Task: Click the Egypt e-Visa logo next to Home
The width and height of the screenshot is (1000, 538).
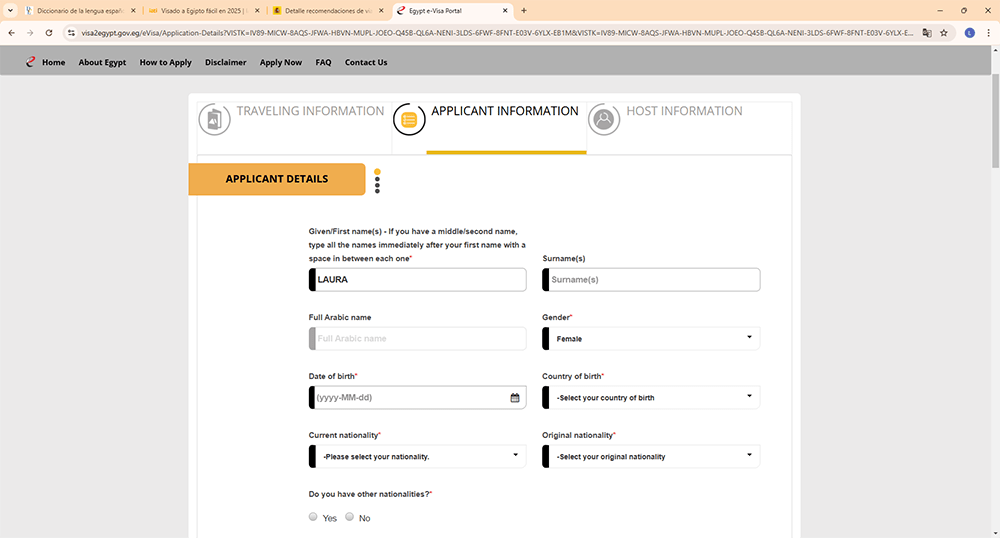Action: 31,62
